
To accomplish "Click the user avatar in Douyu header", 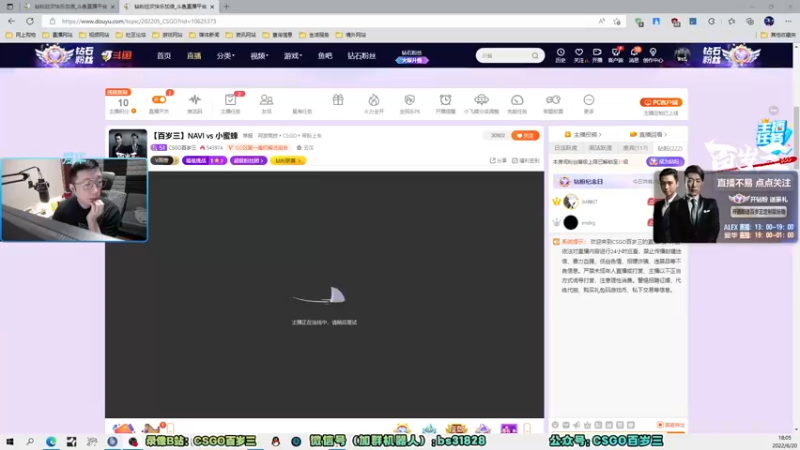I will click(682, 55).
